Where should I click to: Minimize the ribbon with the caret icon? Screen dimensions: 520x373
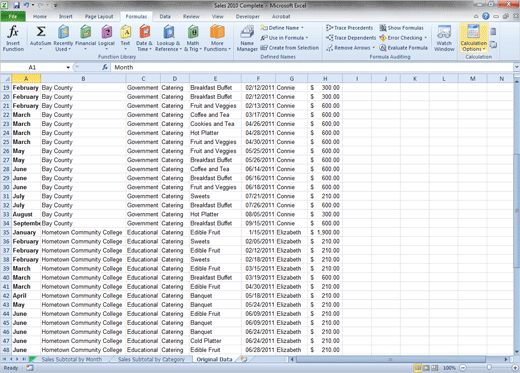click(476, 16)
